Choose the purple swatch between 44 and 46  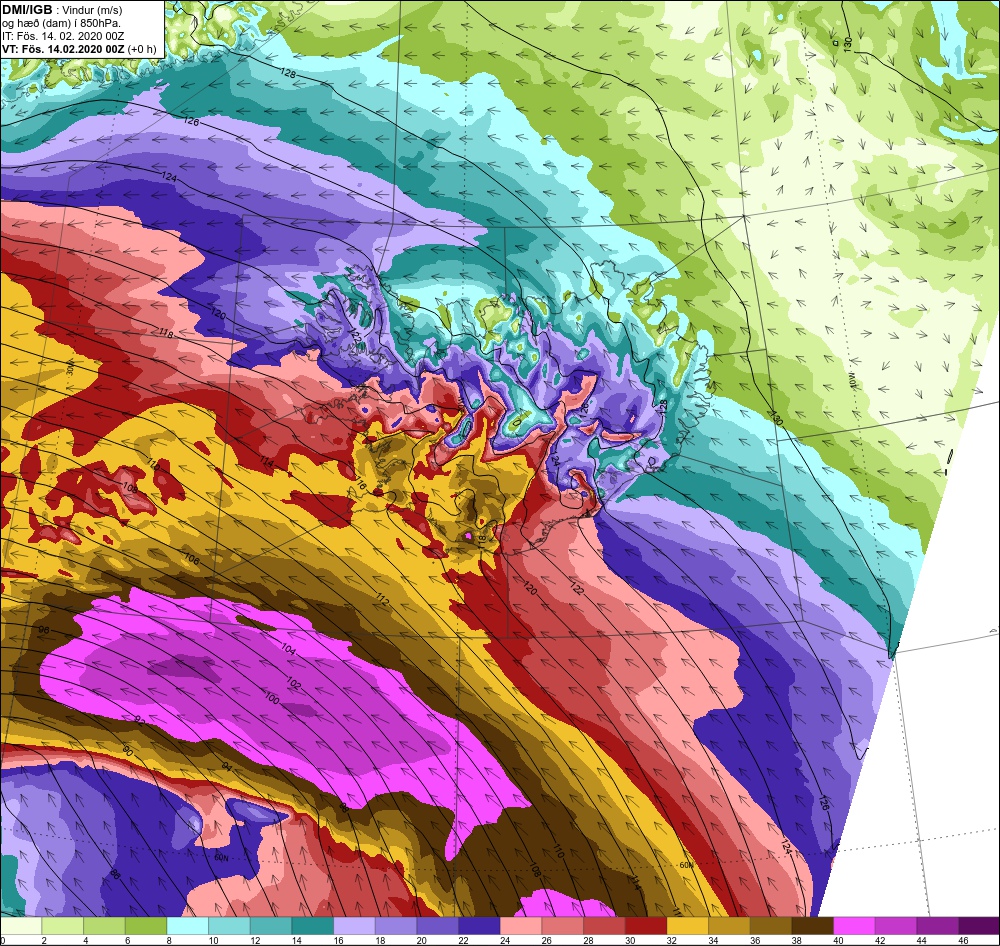click(x=938, y=926)
